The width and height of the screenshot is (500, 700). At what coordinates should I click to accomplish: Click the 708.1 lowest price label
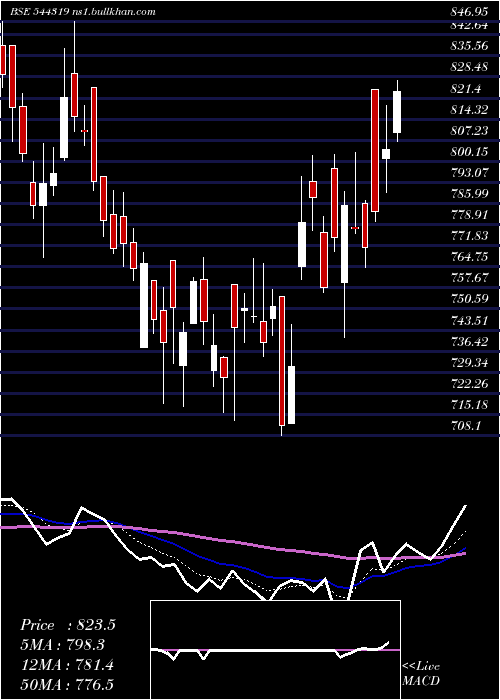coord(466,426)
